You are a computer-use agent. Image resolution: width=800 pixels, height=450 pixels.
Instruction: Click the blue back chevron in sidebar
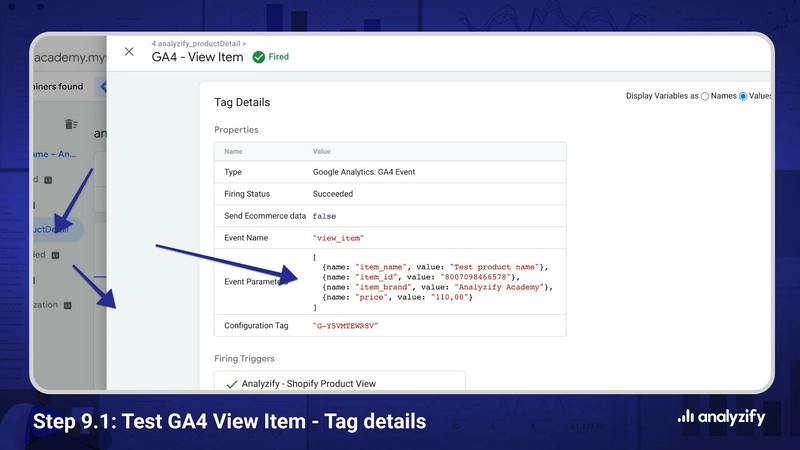click(102, 87)
